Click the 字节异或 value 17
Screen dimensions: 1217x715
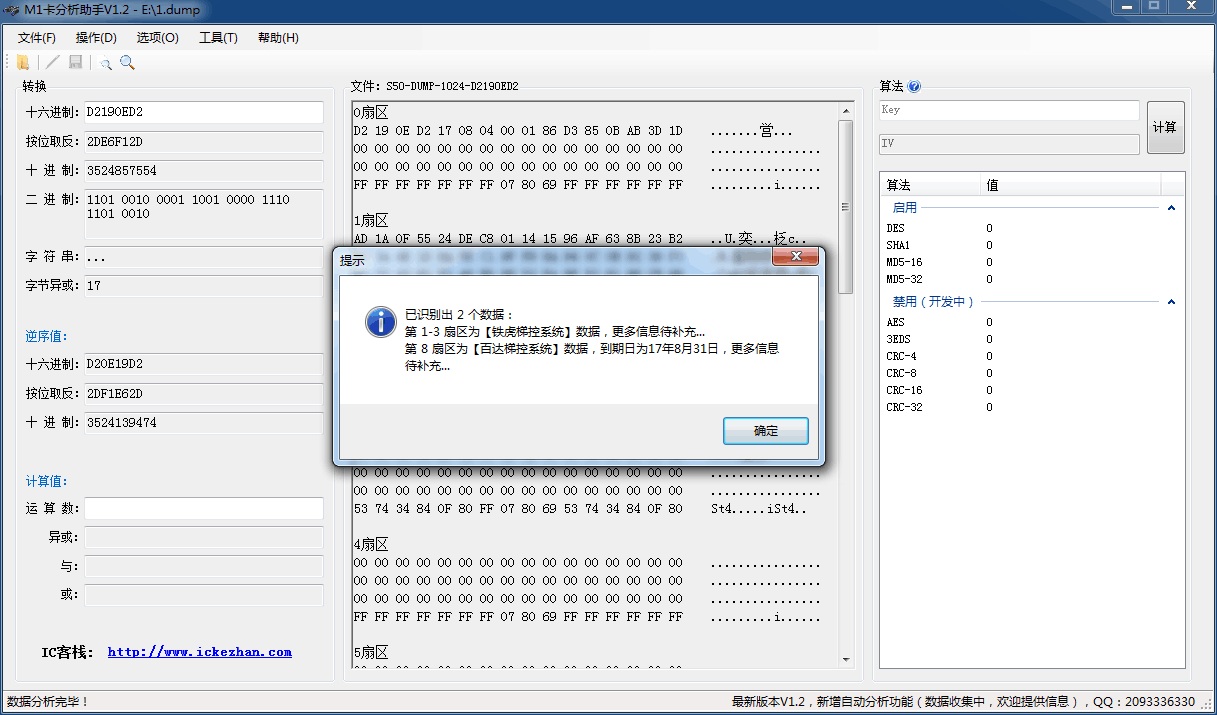pos(203,286)
